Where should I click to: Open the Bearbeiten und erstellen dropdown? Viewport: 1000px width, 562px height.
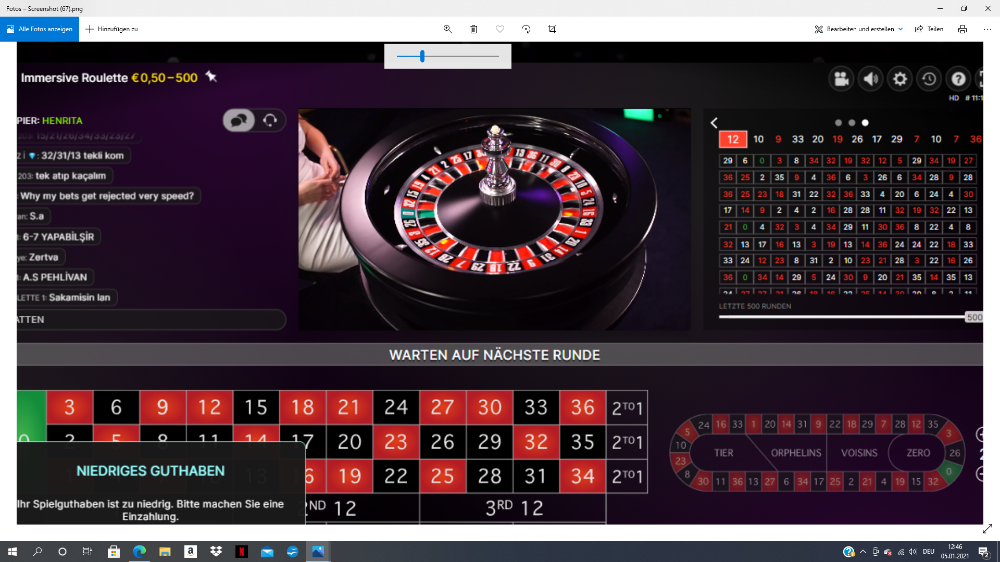click(x=860, y=29)
